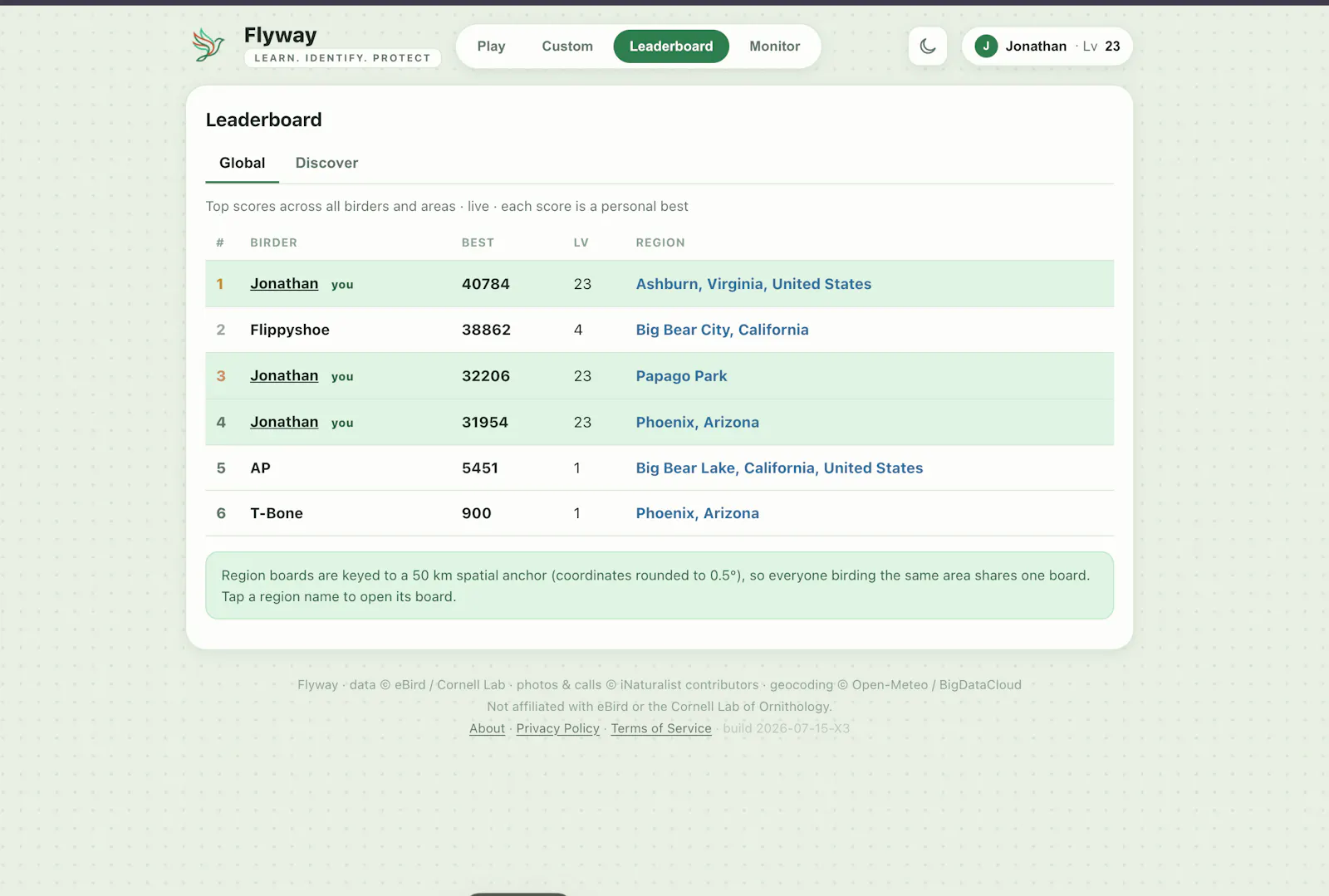Viewport: 1329px width, 896px height.
Task: Click the "you" badge in rank 1 row
Action: [342, 285]
